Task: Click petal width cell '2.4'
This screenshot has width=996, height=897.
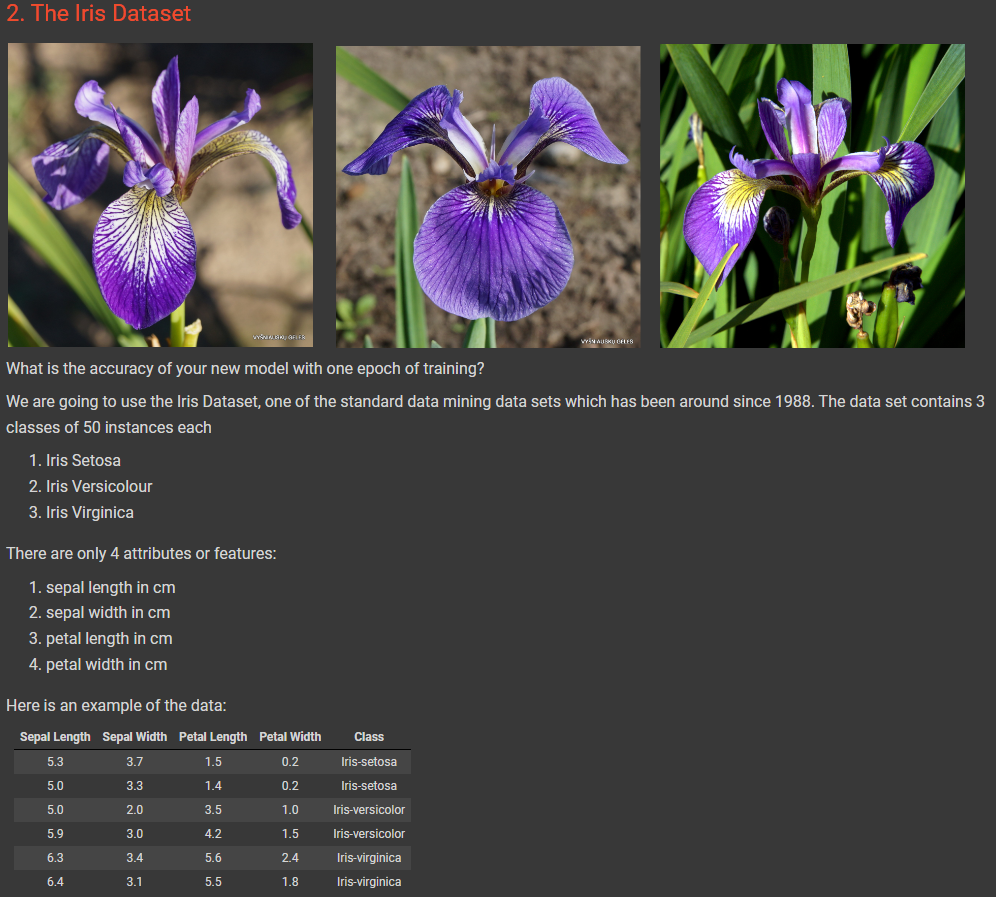Action: (x=290, y=858)
